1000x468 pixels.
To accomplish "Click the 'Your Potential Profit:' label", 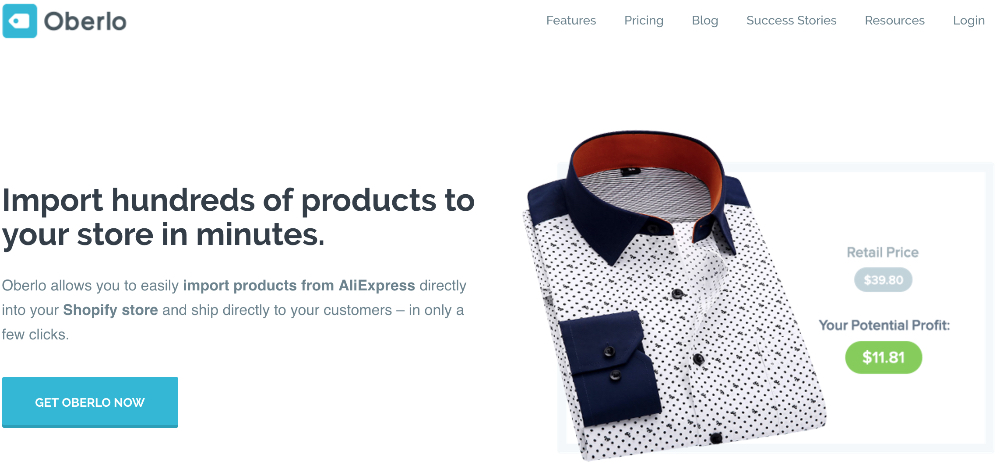I will point(885,325).
